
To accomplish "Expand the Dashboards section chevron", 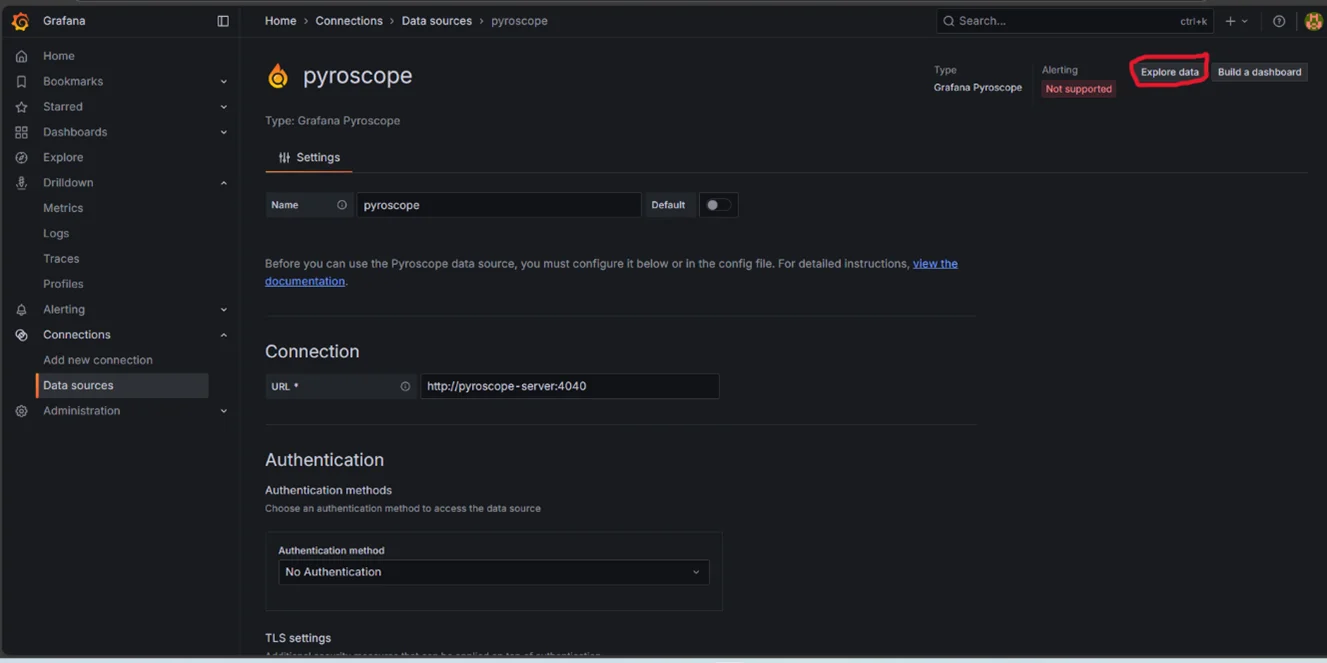I will tap(223, 132).
